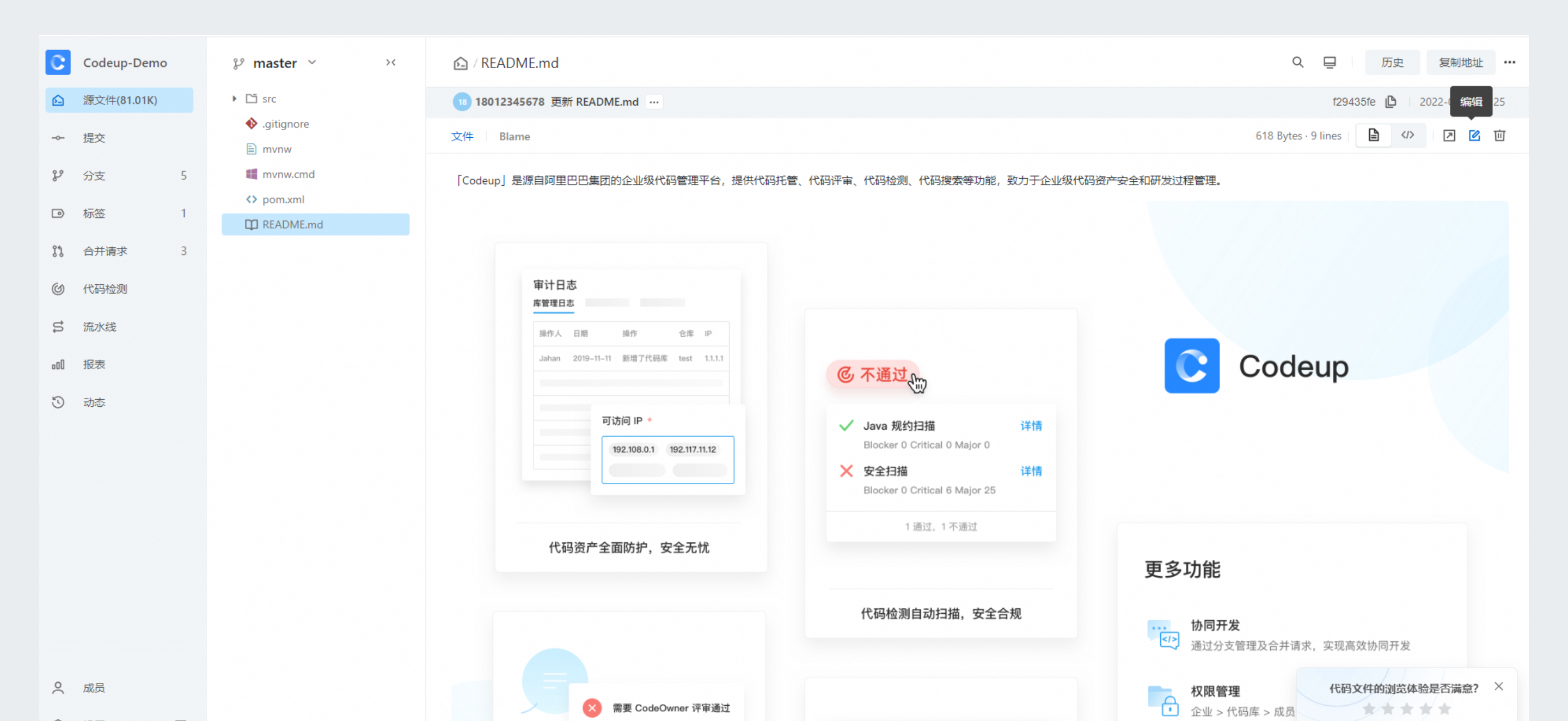Click the members person icon

pos(58,687)
